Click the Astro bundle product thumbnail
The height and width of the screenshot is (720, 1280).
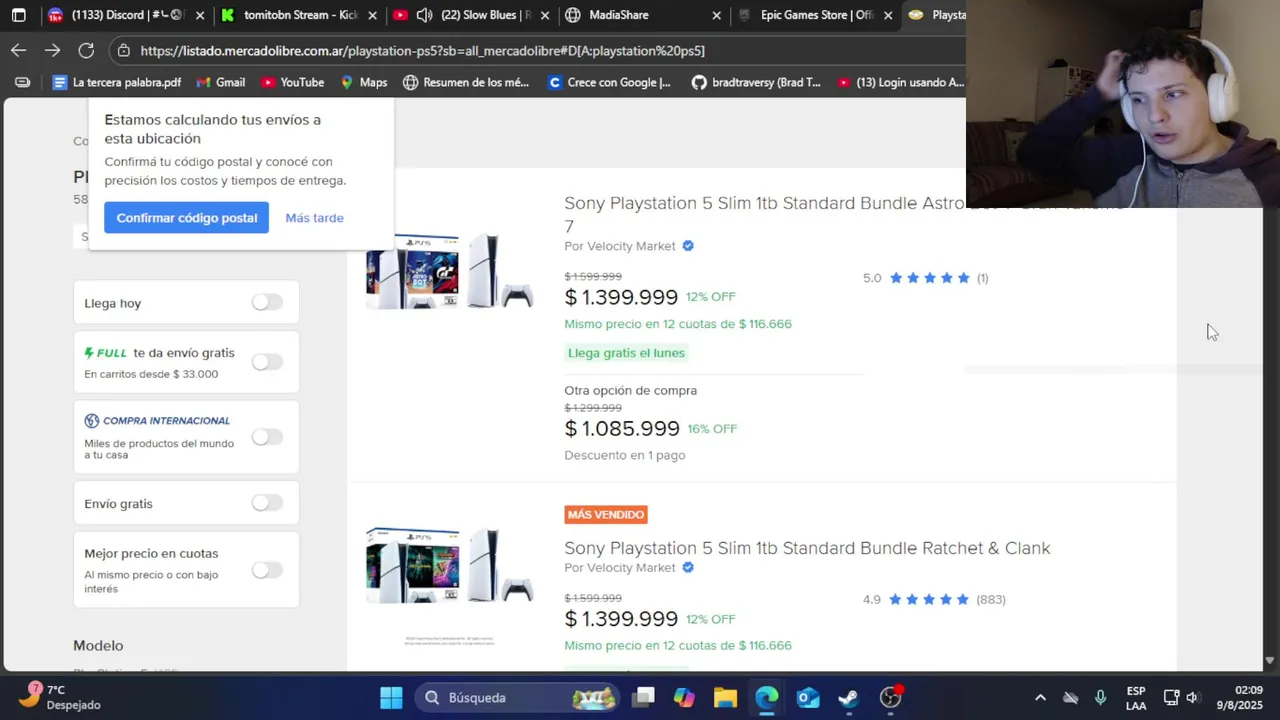tap(449, 271)
